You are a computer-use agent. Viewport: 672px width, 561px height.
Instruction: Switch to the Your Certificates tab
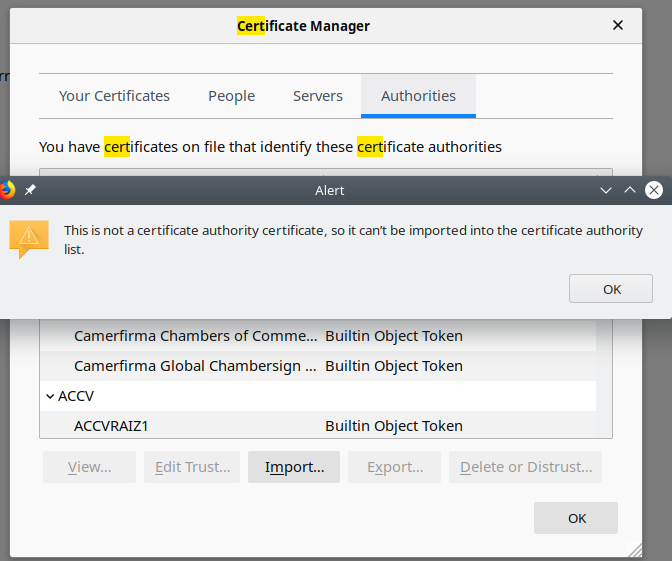pos(114,96)
